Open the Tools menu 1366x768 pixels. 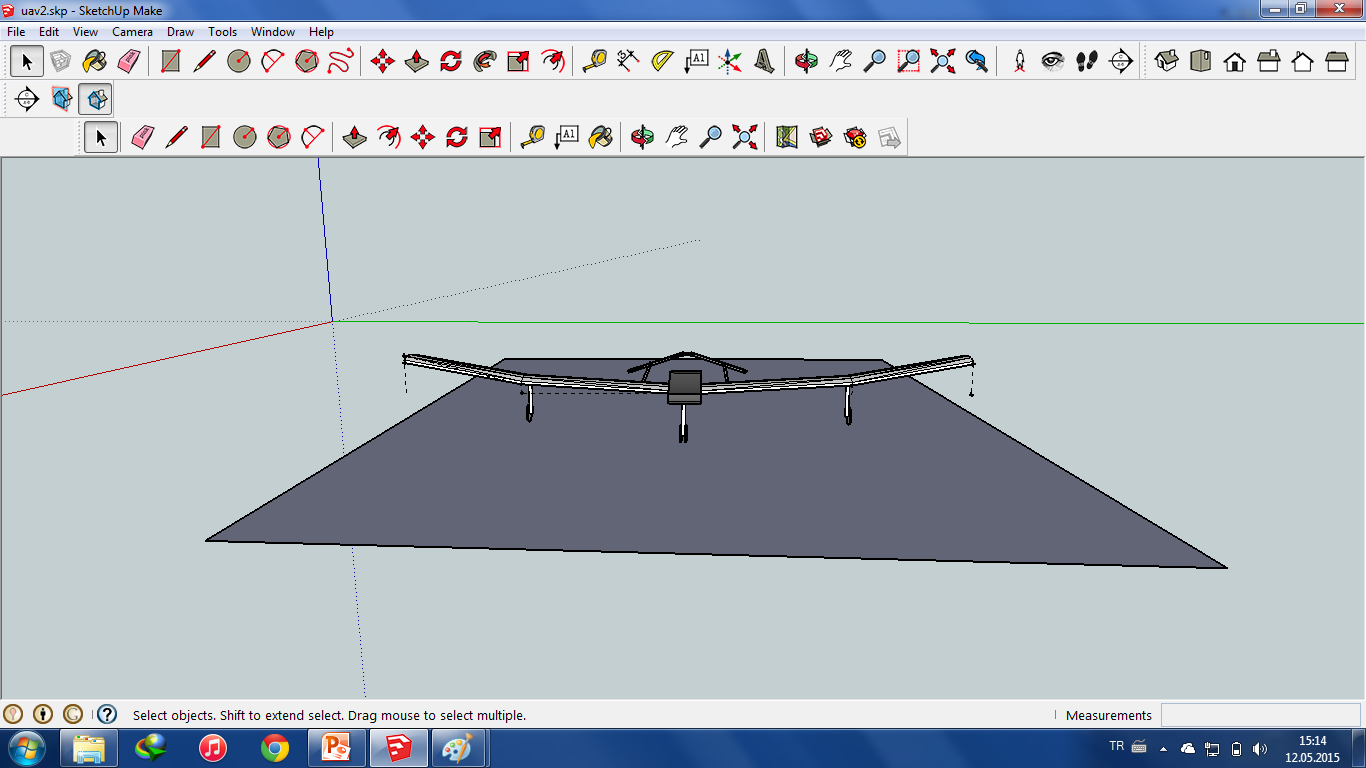pyautogui.click(x=222, y=32)
